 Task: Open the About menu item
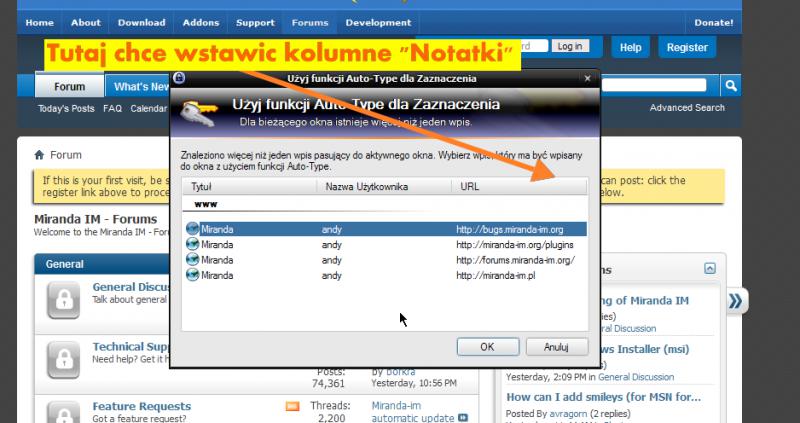point(86,23)
